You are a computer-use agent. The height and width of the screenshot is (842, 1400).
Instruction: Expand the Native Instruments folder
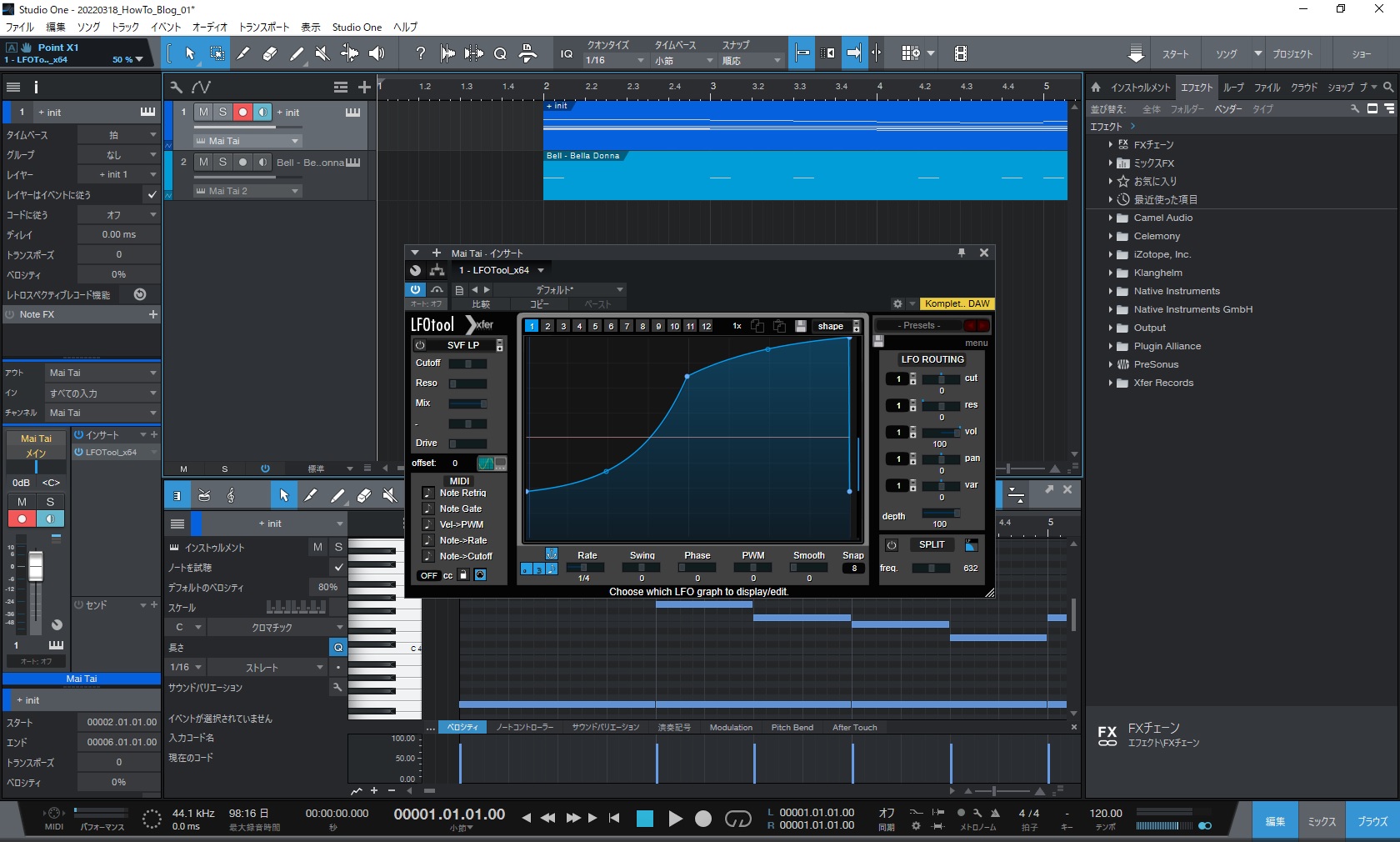pyautogui.click(x=1110, y=291)
